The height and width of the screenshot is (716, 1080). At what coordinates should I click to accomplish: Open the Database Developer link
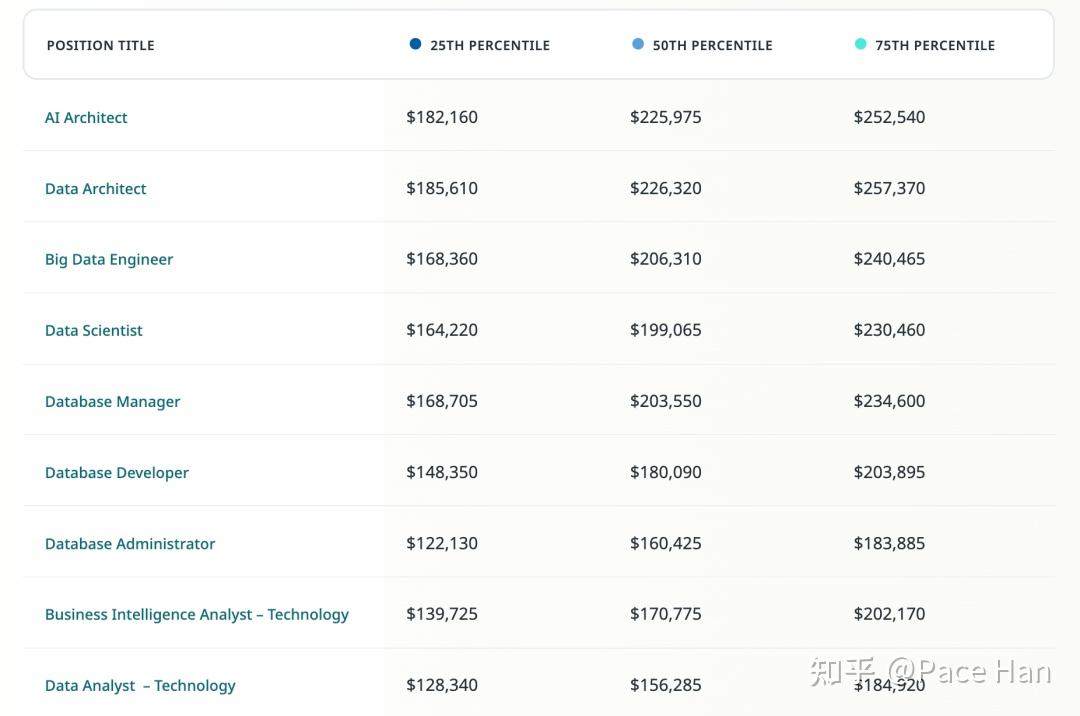(116, 473)
